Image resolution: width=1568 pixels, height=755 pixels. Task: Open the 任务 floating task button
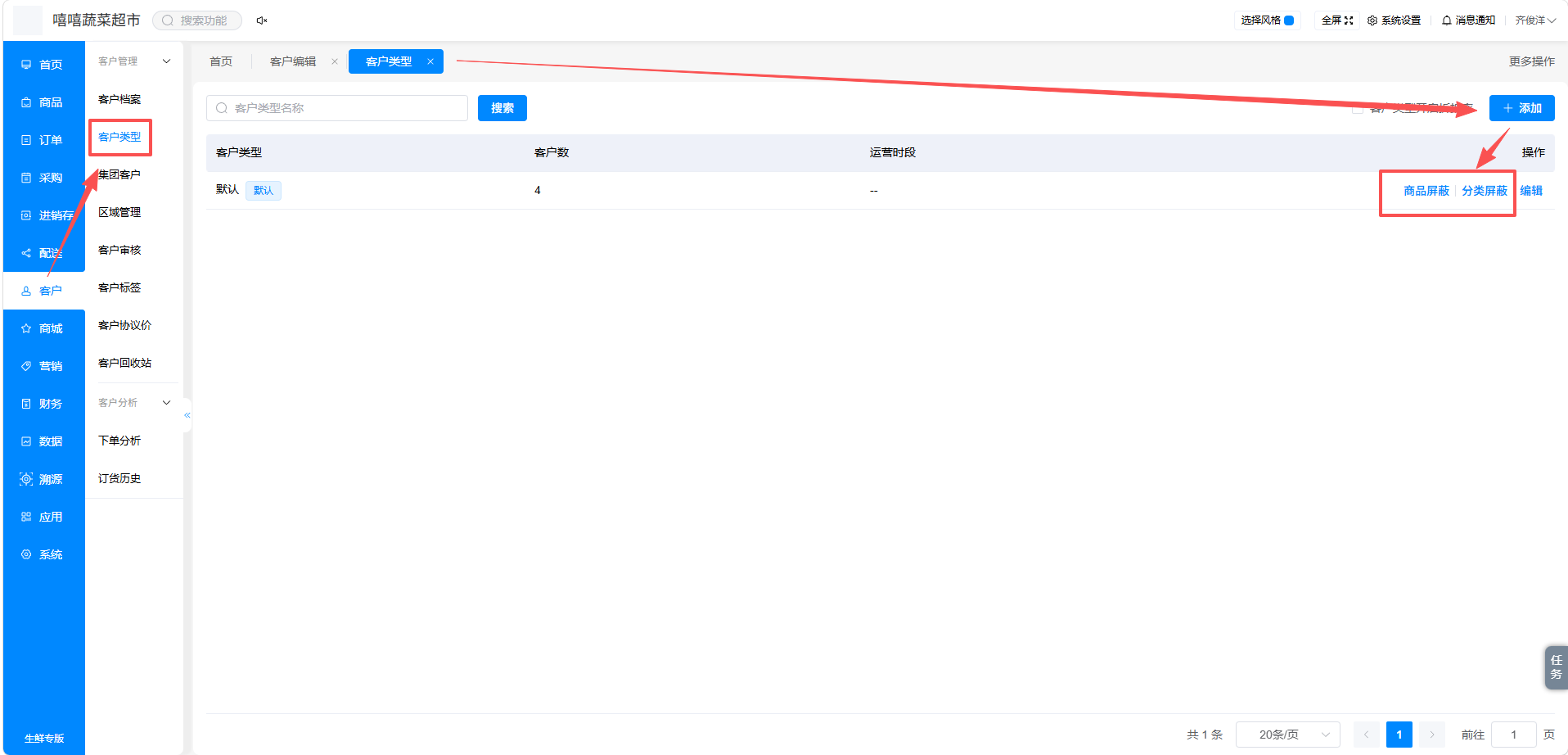point(1556,667)
